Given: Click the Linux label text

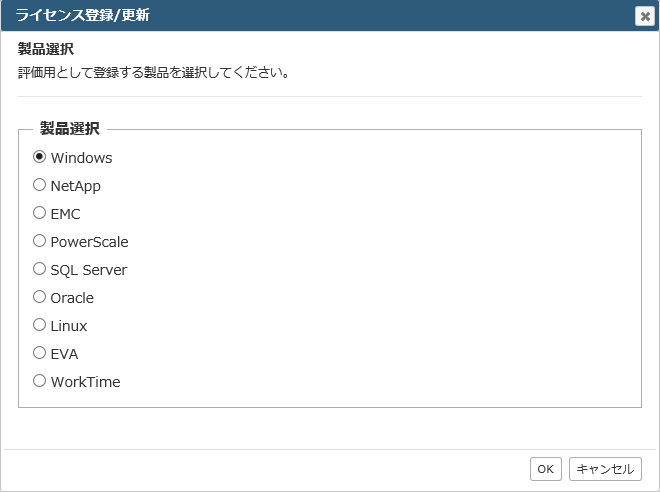Looking at the screenshot, I should click(69, 326).
